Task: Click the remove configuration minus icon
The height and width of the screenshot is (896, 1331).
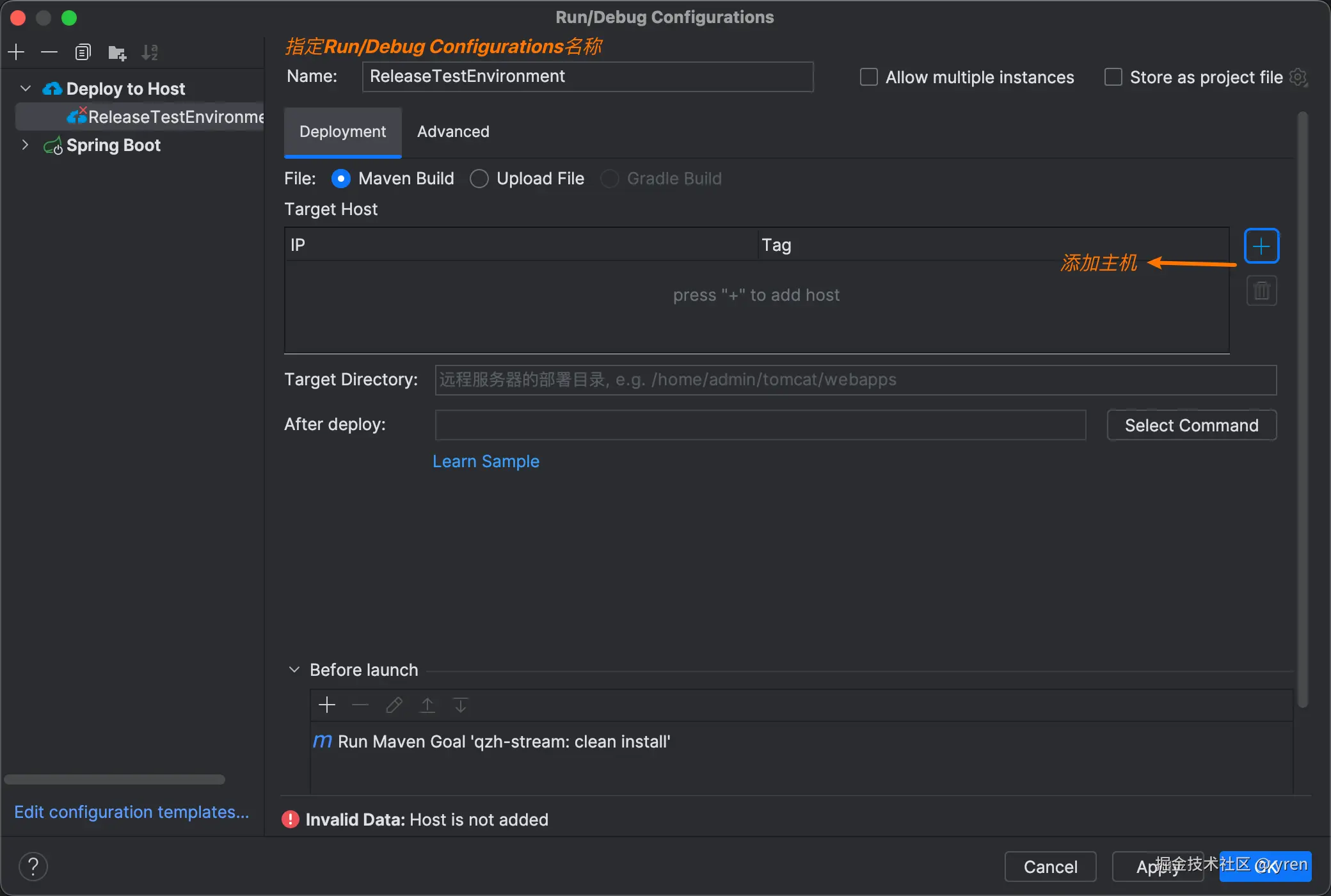Action: pos(49,52)
